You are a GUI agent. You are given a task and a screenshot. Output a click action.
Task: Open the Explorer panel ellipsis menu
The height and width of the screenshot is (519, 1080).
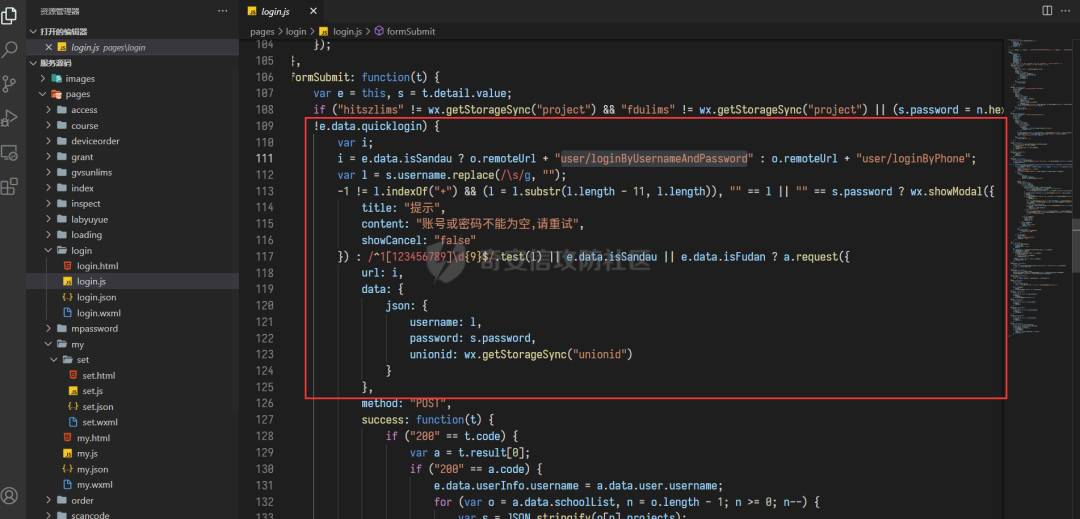click(222, 11)
